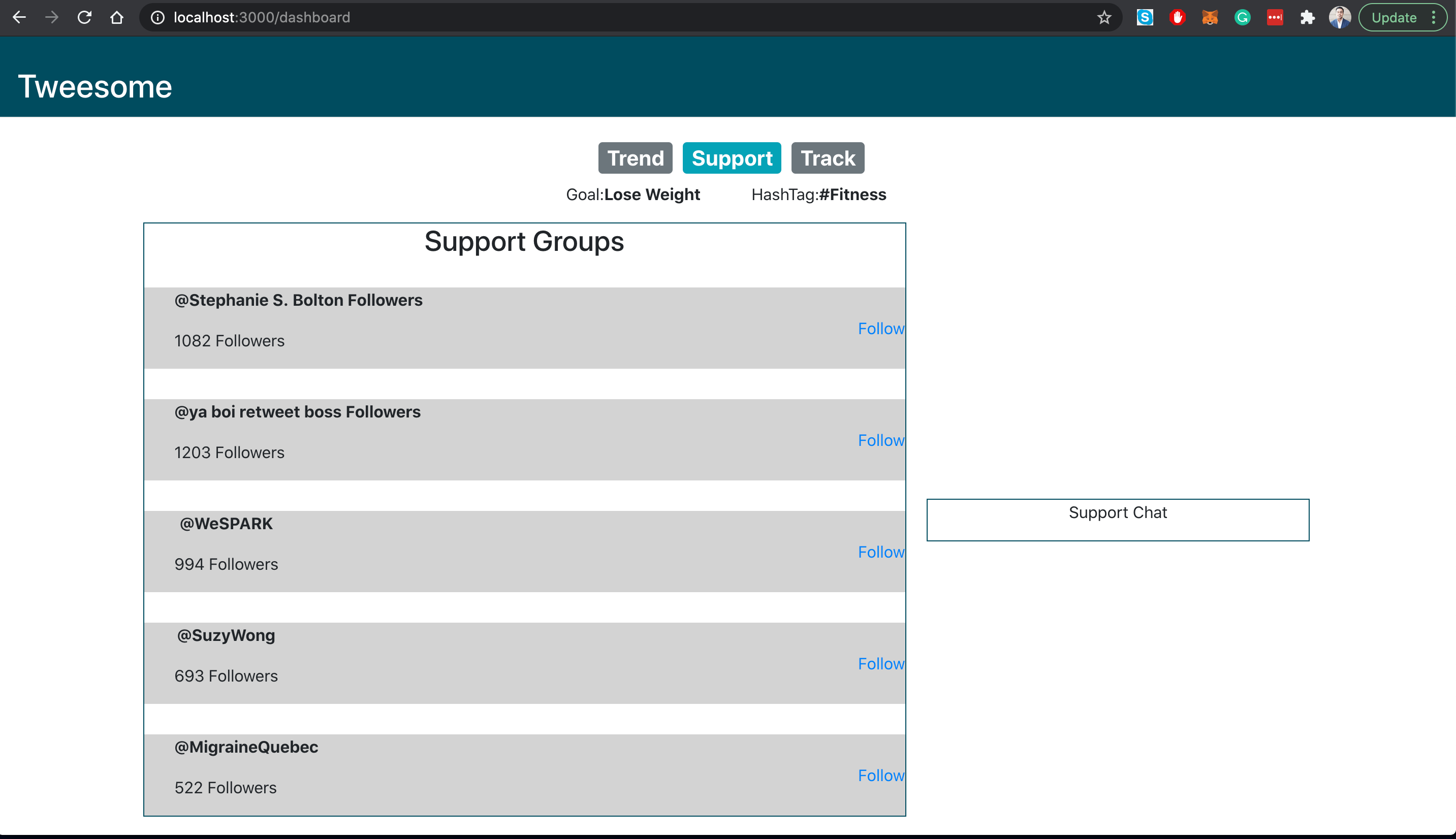Image resolution: width=1456 pixels, height=839 pixels.
Task: Click the Chrome Update button
Action: (x=1393, y=17)
